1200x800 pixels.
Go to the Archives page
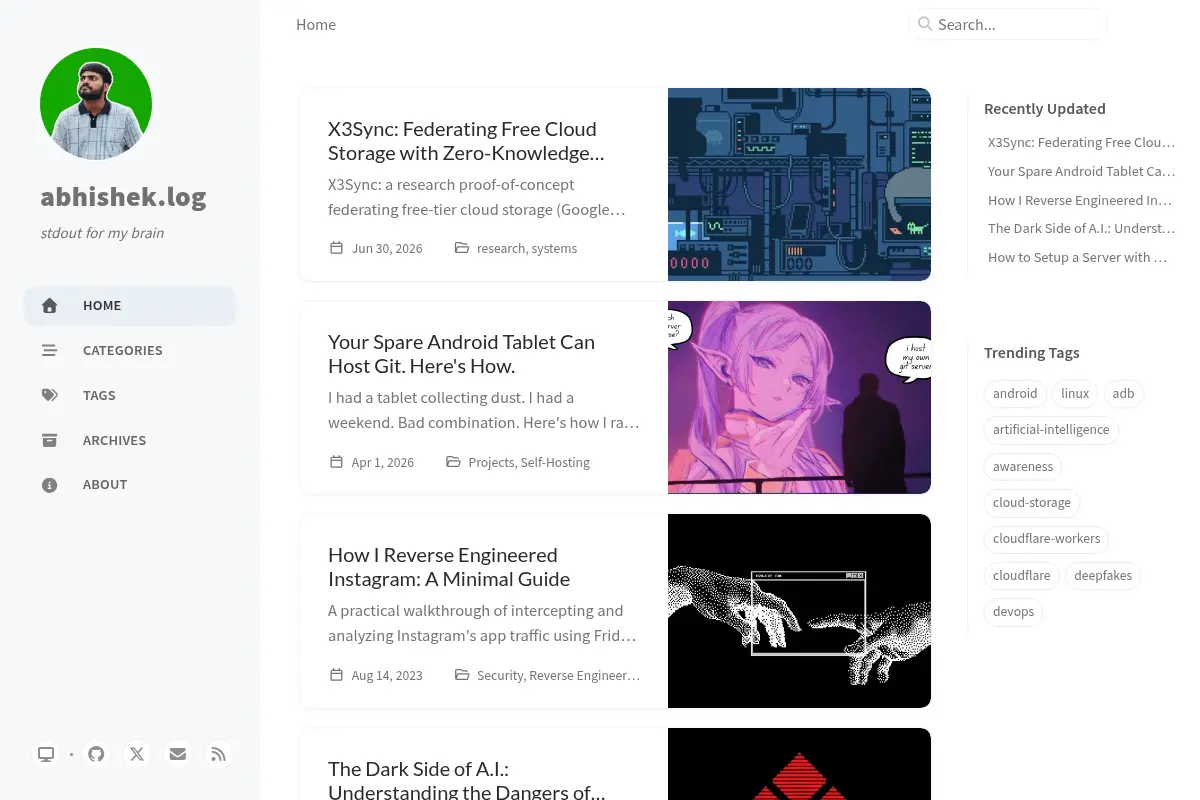pyautogui.click(x=130, y=440)
